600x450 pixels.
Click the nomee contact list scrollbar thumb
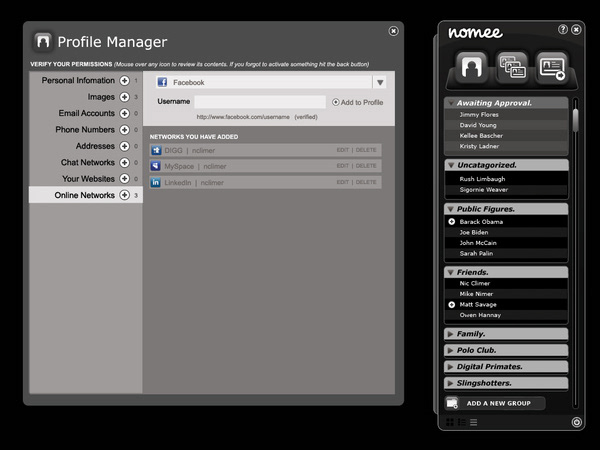click(575, 121)
